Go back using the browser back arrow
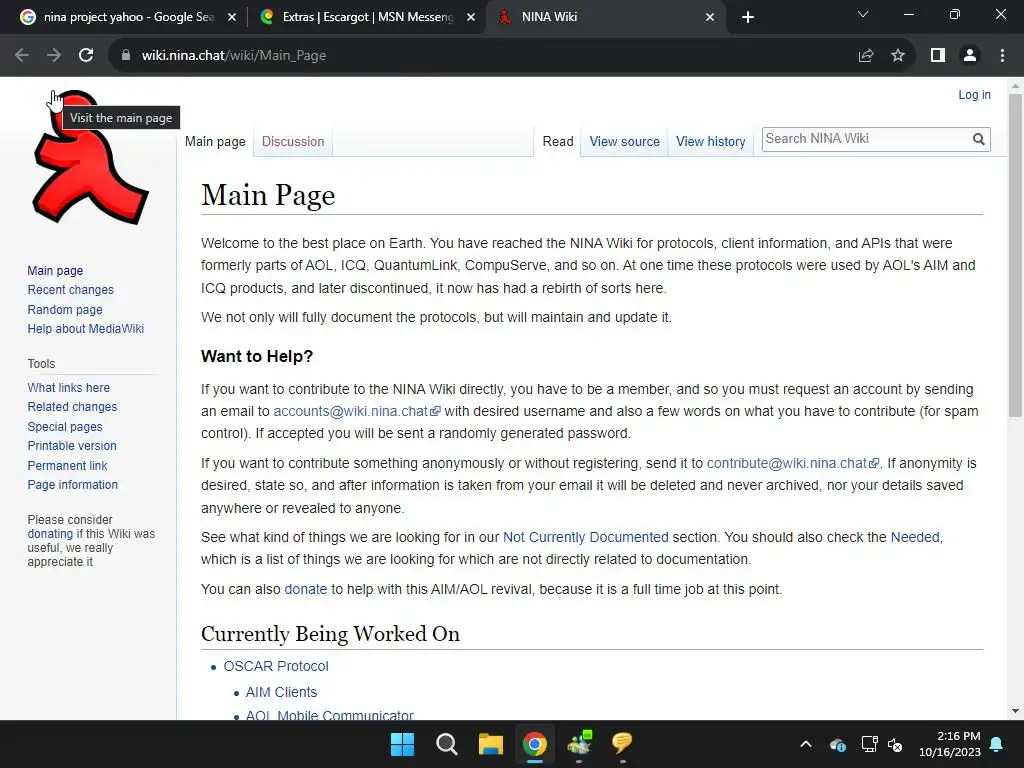This screenshot has width=1024, height=768. coord(22,56)
